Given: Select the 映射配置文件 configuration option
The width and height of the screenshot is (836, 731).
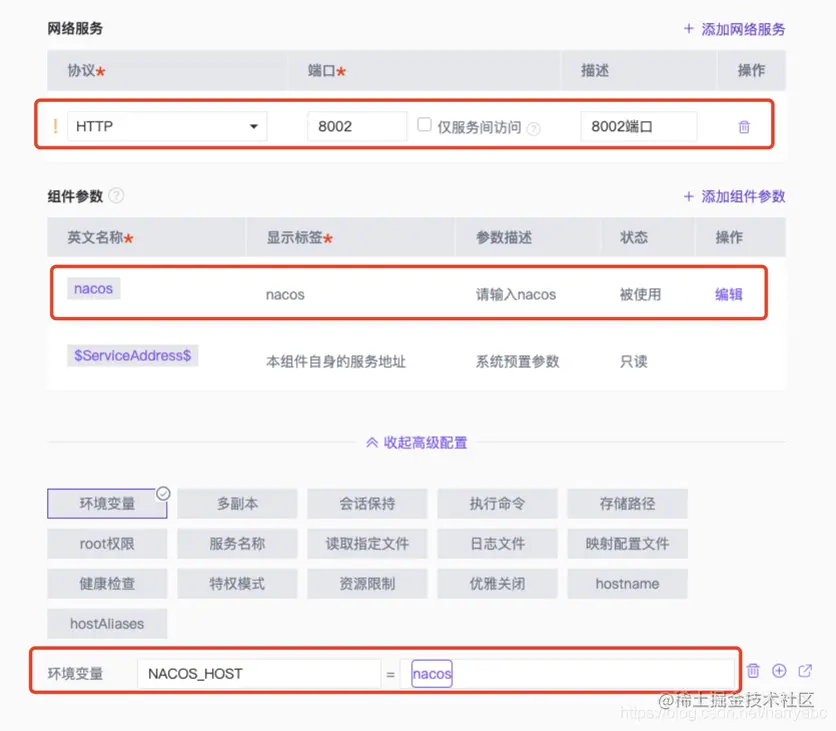Looking at the screenshot, I should [627, 543].
